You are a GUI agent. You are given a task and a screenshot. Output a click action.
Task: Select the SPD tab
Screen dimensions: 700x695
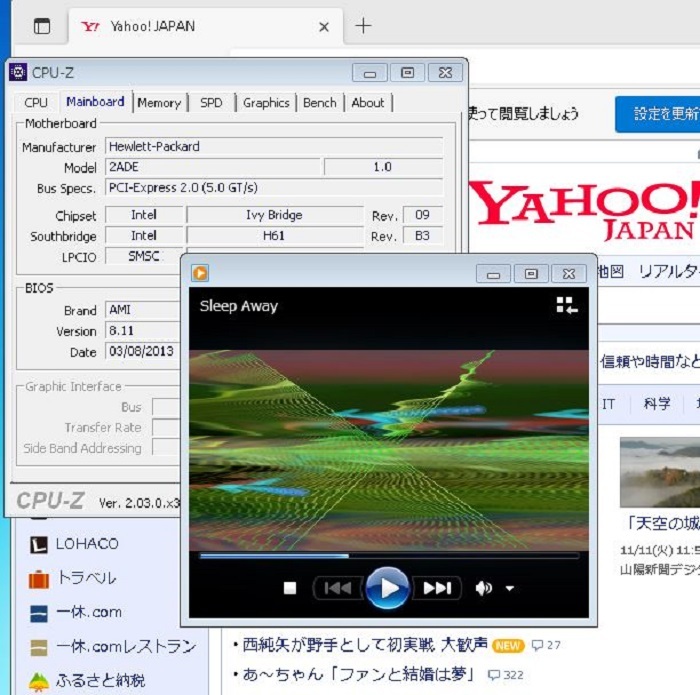(211, 103)
